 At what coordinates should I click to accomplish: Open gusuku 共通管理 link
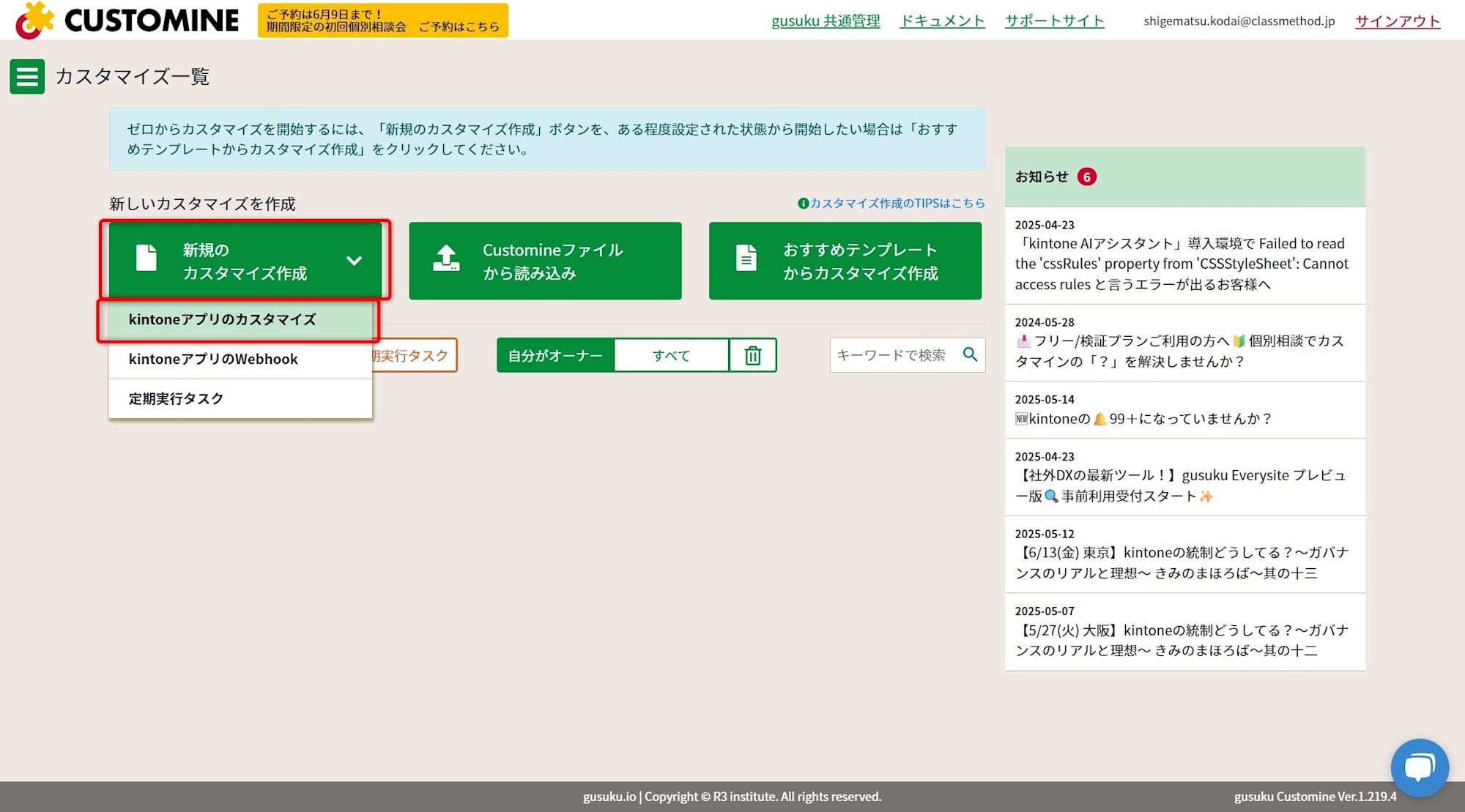click(826, 21)
